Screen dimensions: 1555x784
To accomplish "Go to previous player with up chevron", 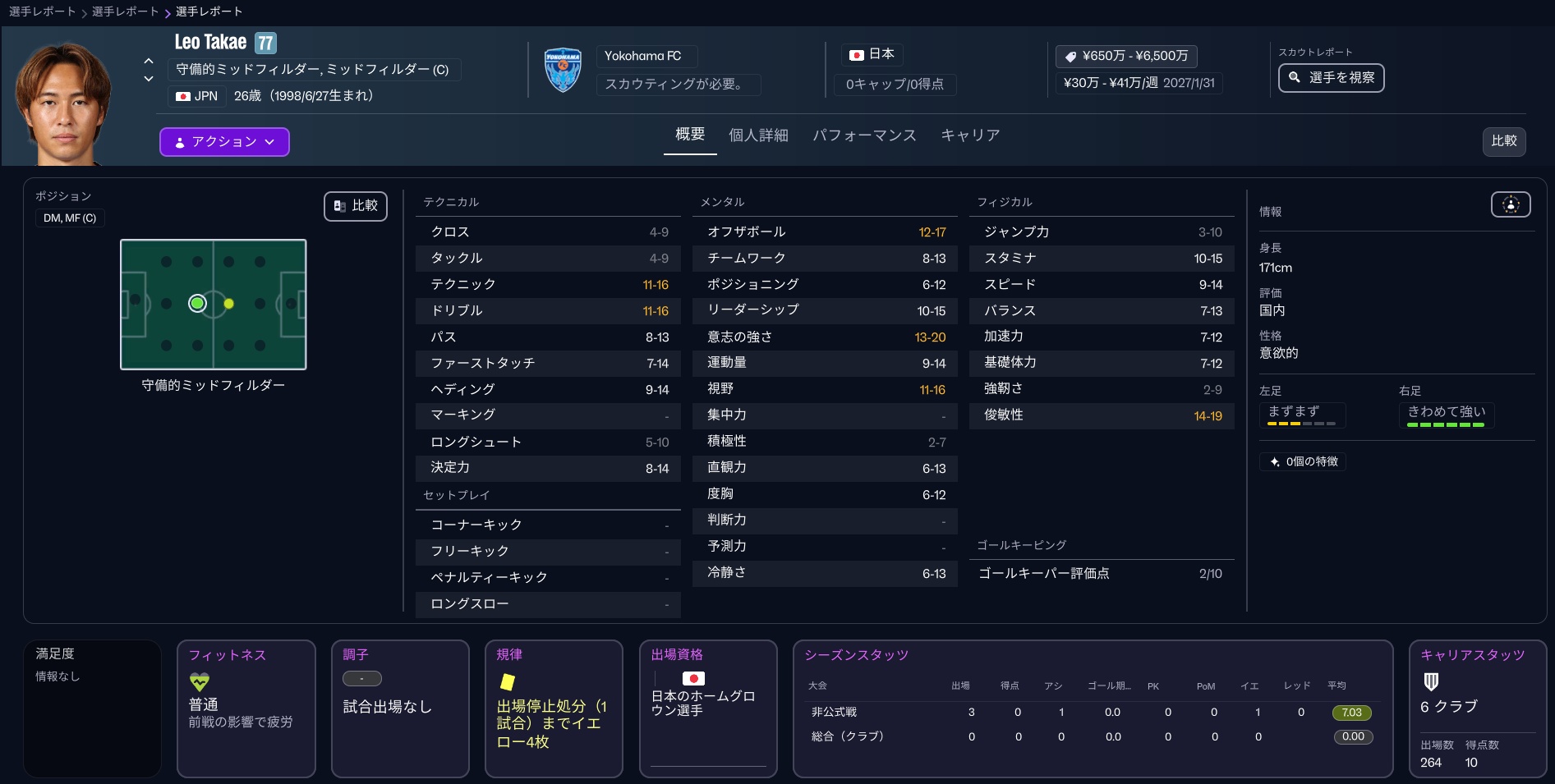I will click(x=149, y=61).
